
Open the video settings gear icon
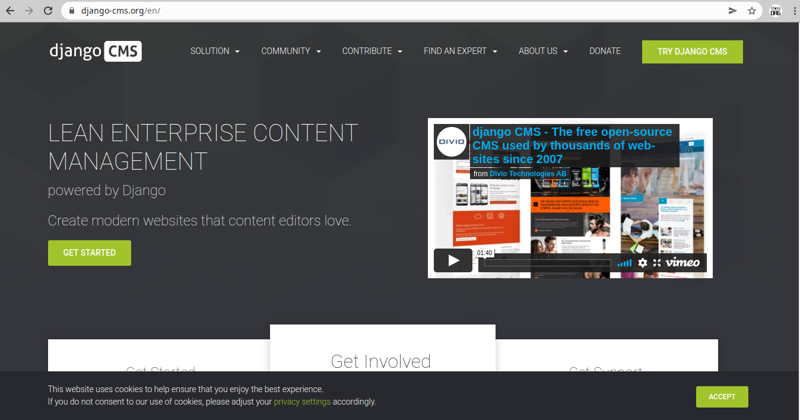click(642, 263)
